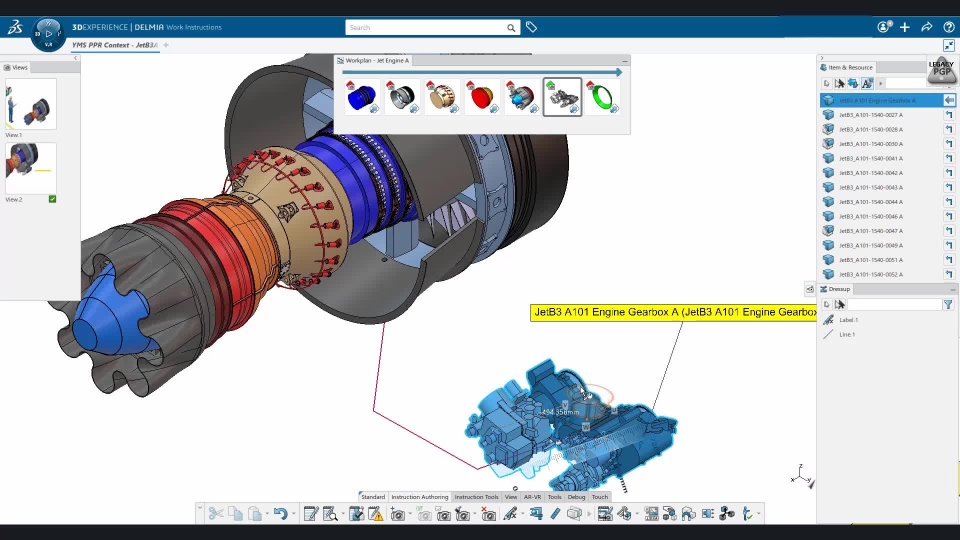Open the Help question mark icon
The height and width of the screenshot is (540, 960).
(x=948, y=27)
